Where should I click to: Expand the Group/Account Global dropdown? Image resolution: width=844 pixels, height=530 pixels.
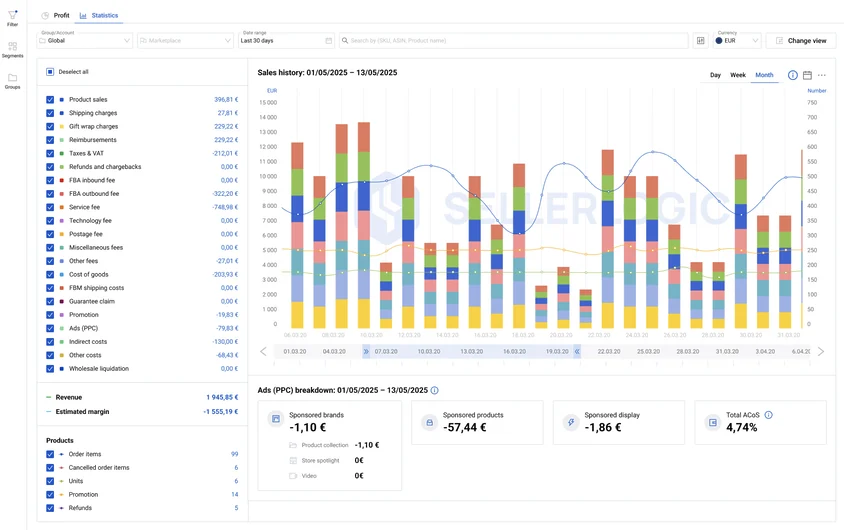coord(85,41)
